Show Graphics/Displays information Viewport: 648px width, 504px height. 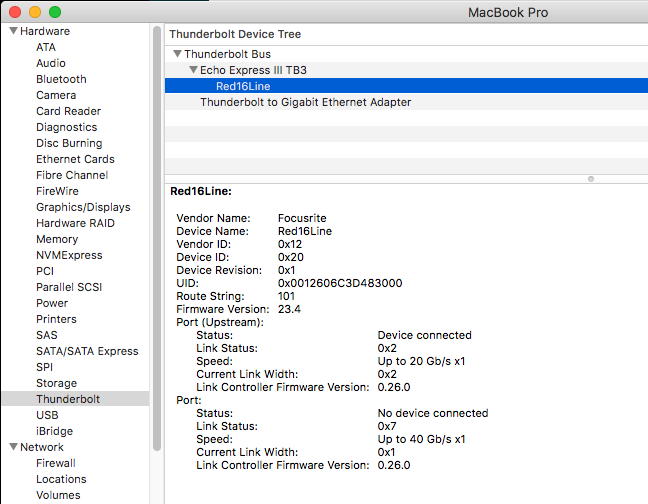coord(83,207)
